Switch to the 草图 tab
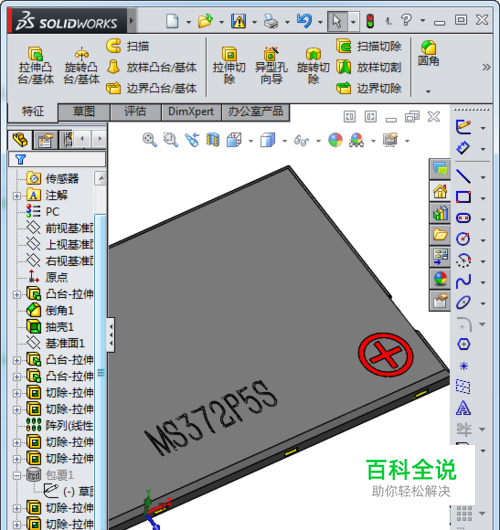 point(84,112)
